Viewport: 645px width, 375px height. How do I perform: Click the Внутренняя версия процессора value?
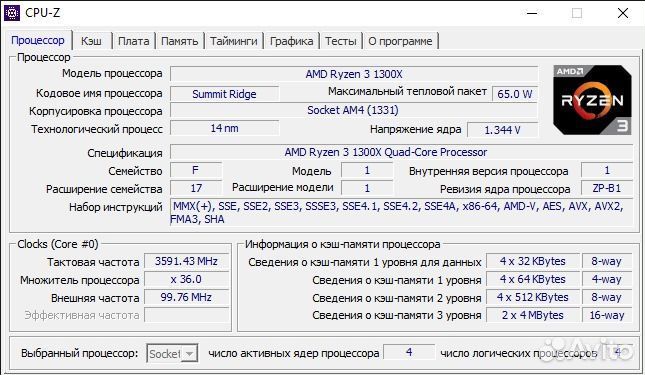(607, 170)
